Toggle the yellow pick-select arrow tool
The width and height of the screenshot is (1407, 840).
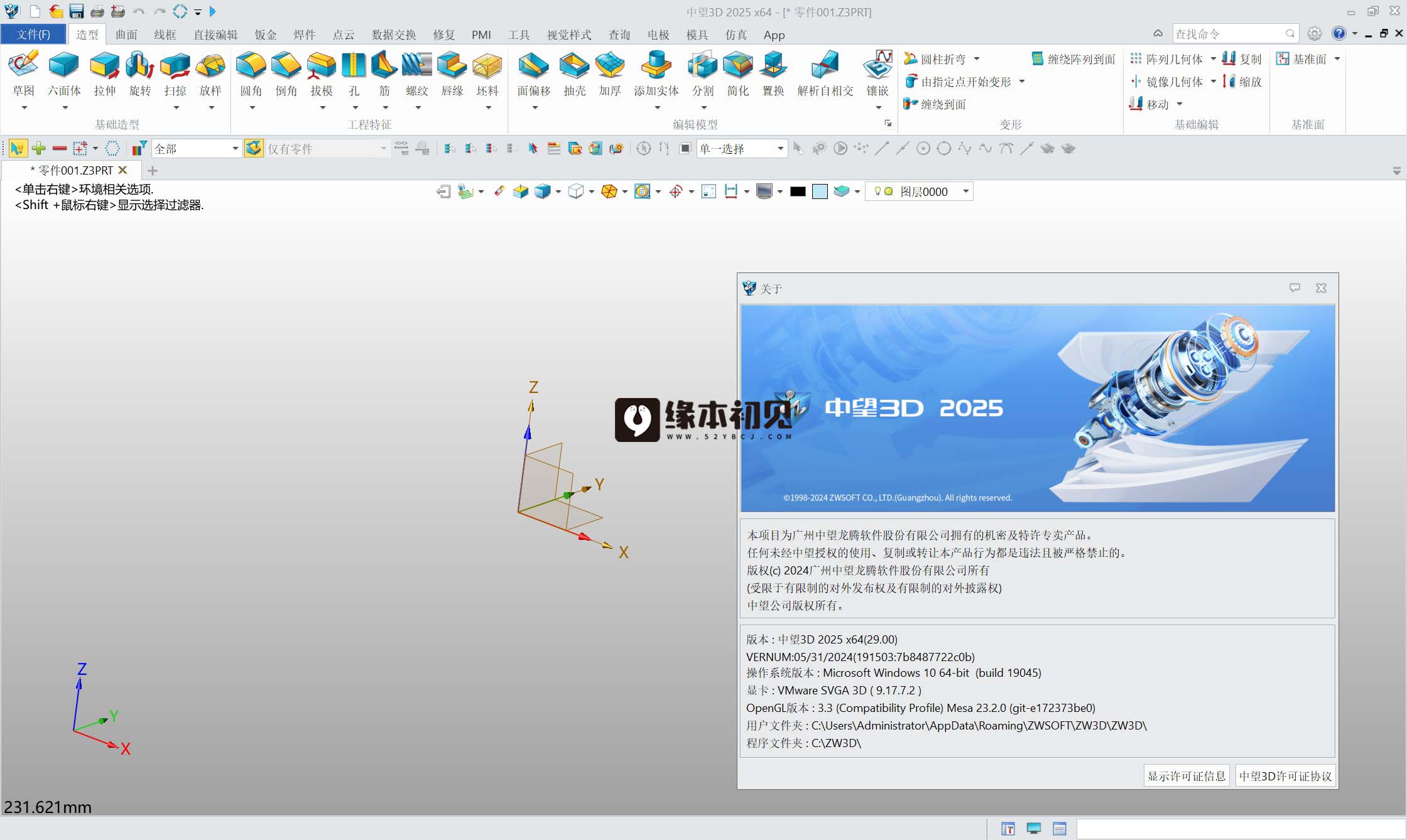pos(18,149)
